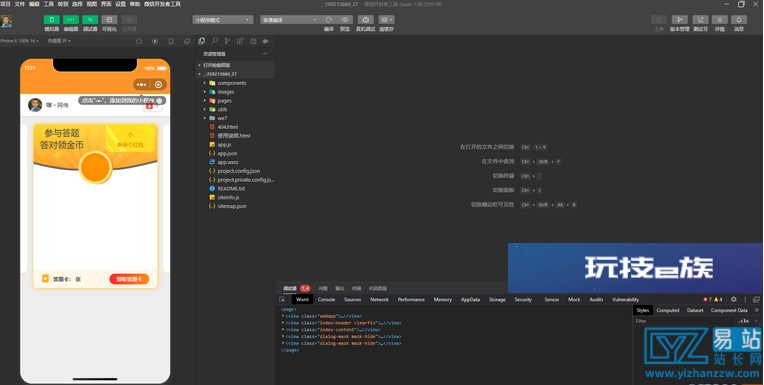Image resolution: width=764 pixels, height=385 pixels.
Task: Click the 测试号 test account icon
Action: click(x=700, y=20)
